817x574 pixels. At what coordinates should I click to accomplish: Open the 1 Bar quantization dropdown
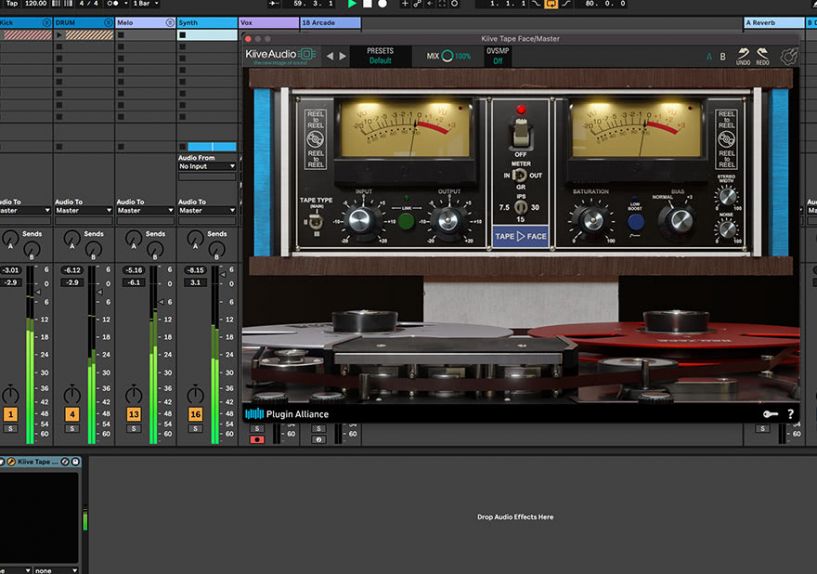click(x=145, y=3)
